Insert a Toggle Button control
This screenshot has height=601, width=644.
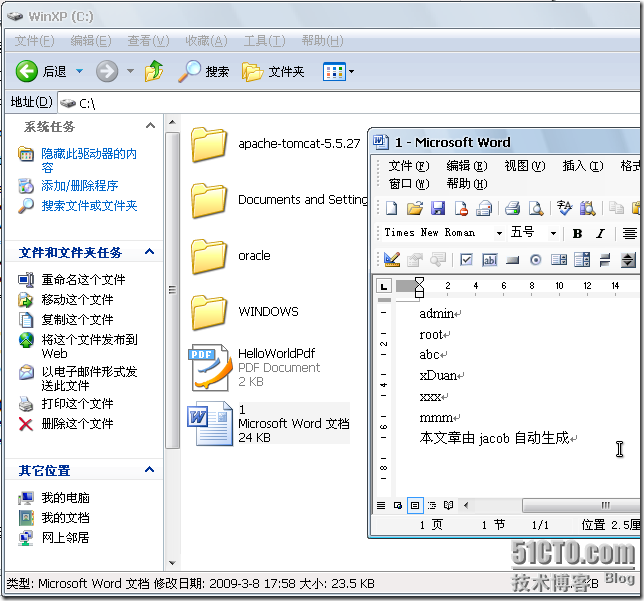605,260
